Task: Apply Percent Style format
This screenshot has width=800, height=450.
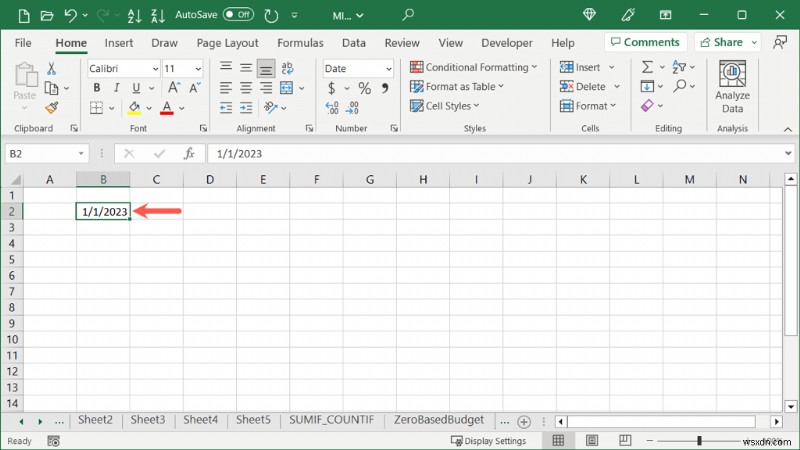Action: tap(364, 88)
